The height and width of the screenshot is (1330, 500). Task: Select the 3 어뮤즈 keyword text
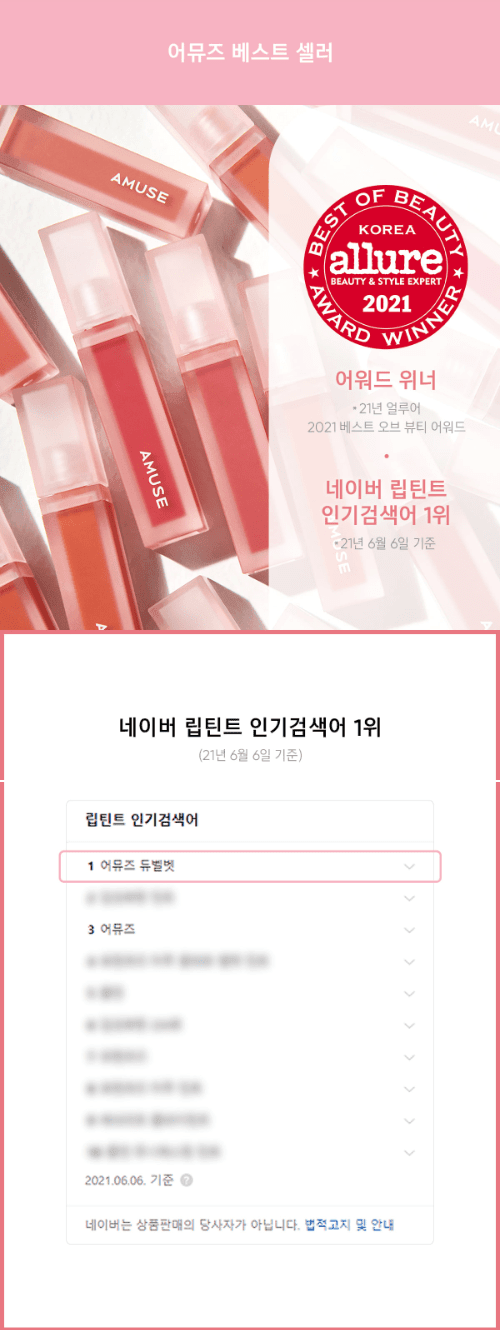click(111, 930)
